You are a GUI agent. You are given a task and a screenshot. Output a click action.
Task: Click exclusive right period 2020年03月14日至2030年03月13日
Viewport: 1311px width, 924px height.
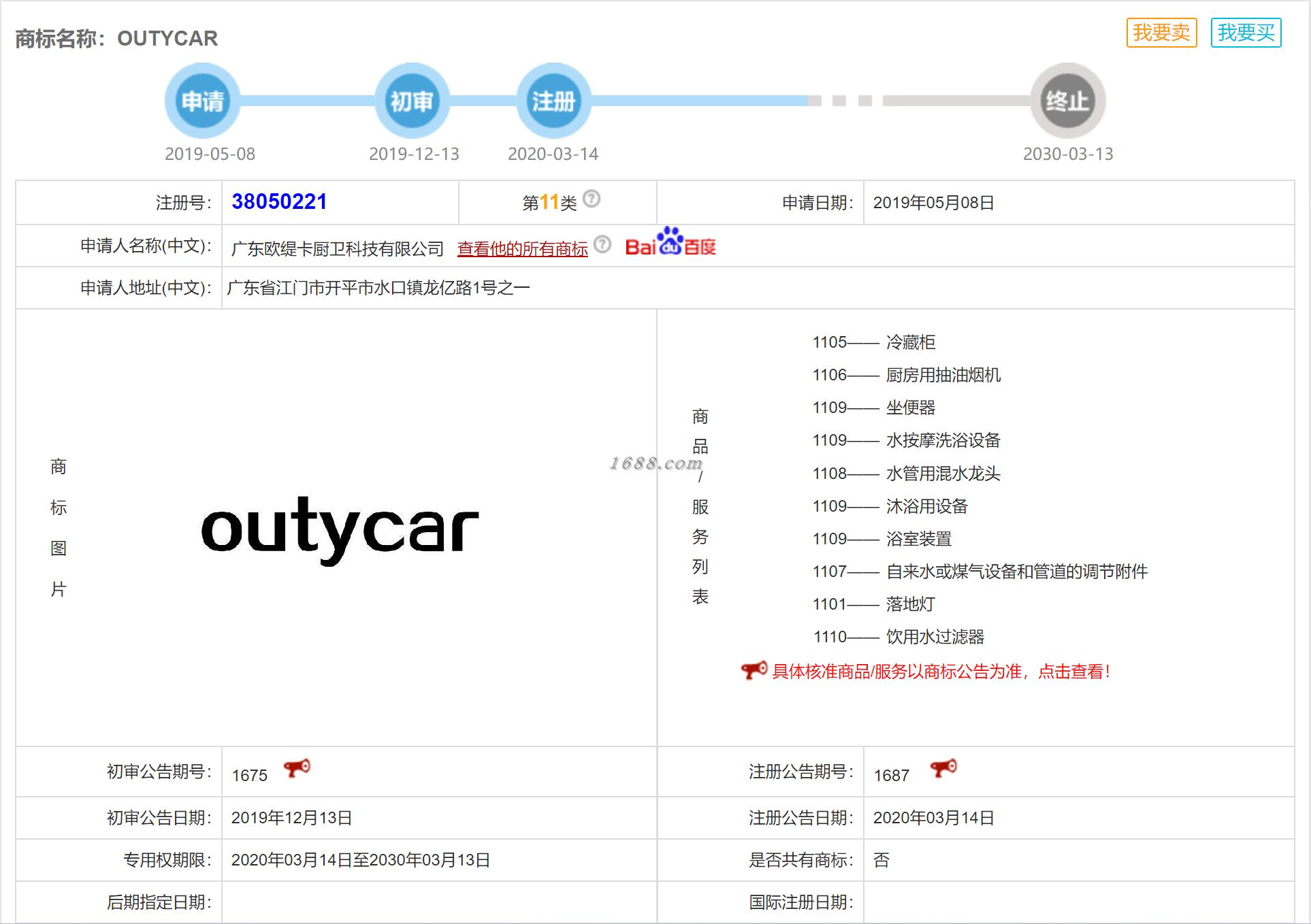click(x=361, y=860)
